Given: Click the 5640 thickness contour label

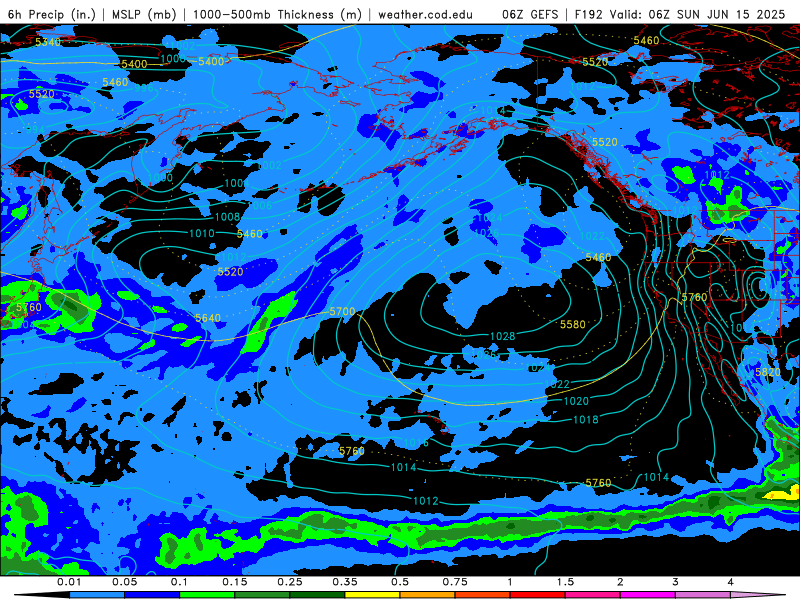Looking at the screenshot, I should pos(208,318).
